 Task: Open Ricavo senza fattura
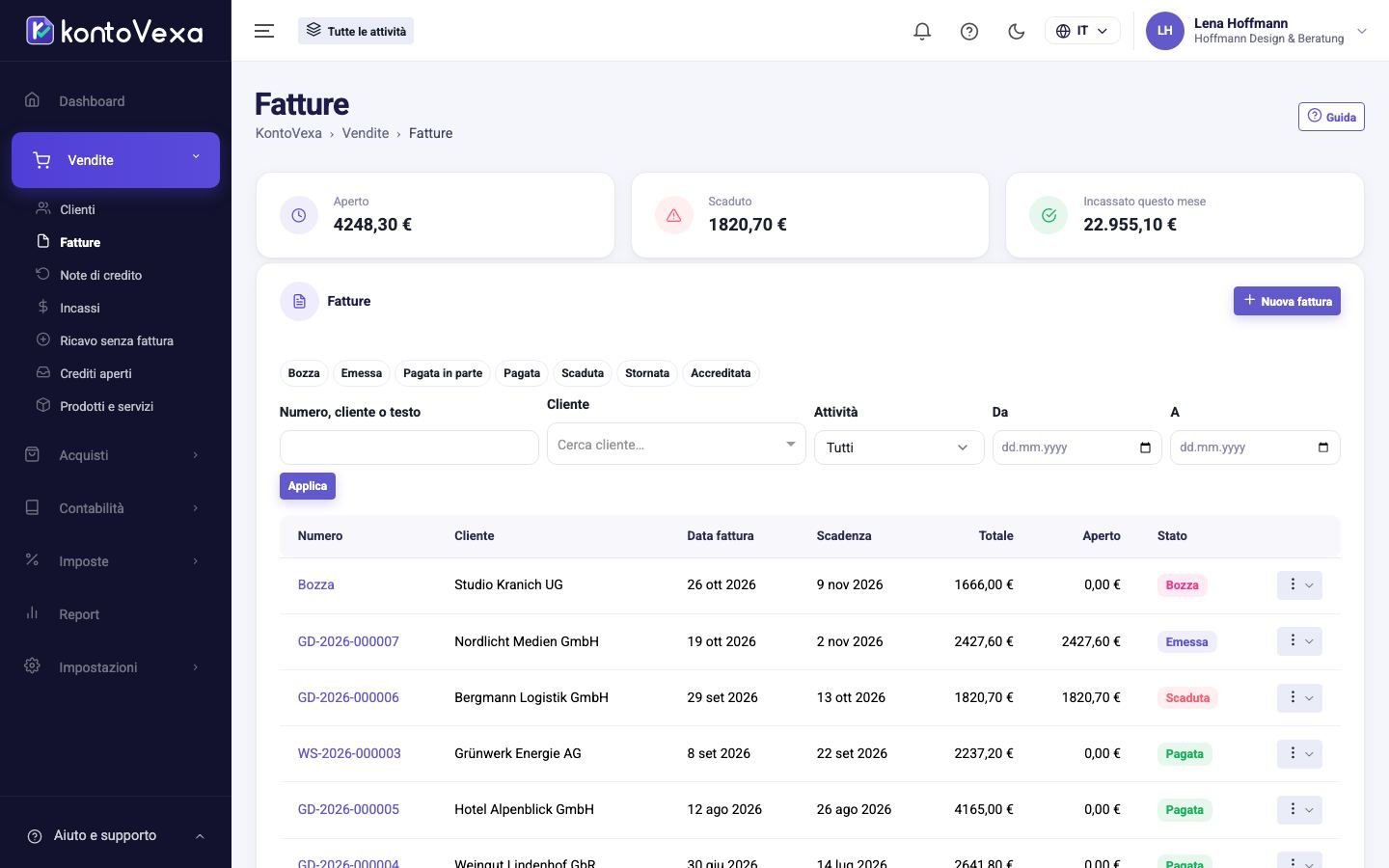(x=116, y=340)
